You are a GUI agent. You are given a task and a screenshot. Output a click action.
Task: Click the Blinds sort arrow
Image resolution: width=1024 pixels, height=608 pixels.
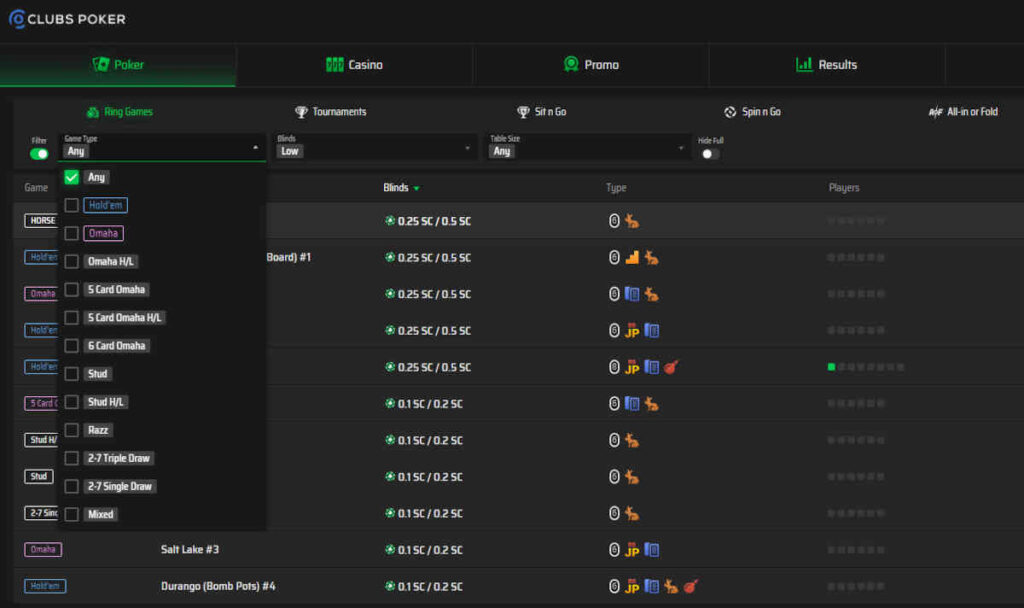pos(416,189)
